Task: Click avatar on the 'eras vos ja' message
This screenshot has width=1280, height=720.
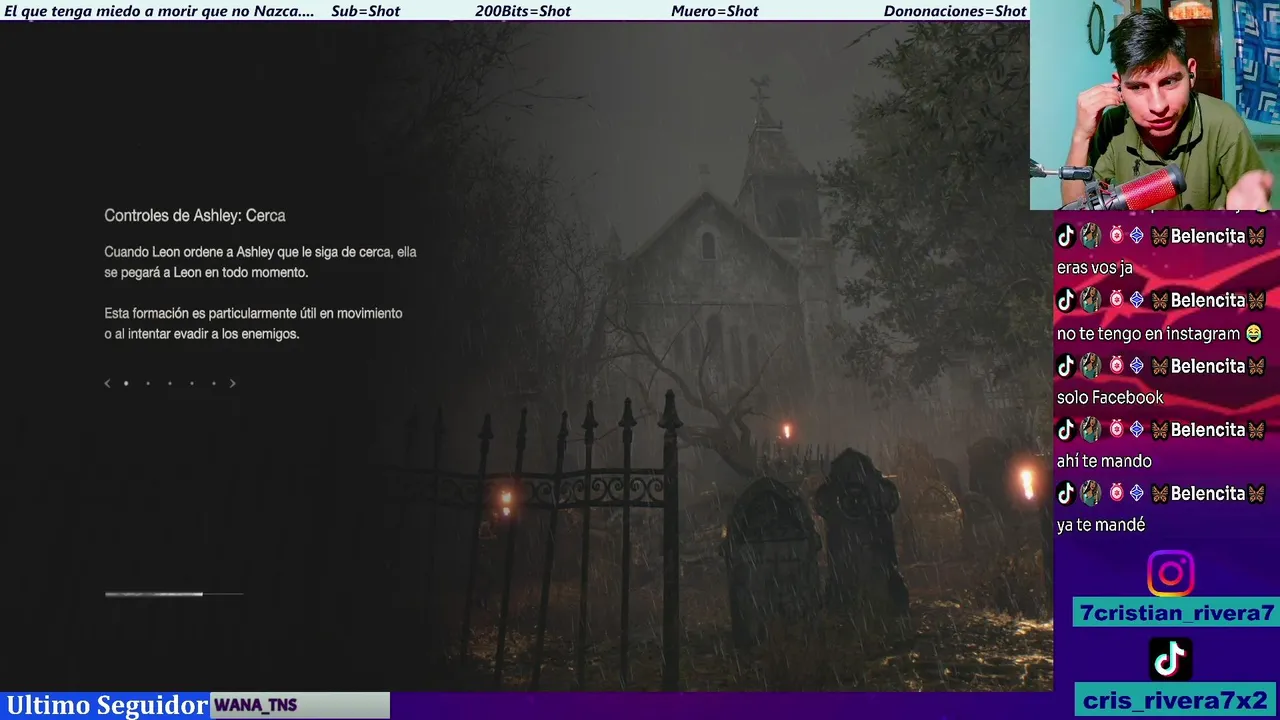Action: (x=1091, y=236)
